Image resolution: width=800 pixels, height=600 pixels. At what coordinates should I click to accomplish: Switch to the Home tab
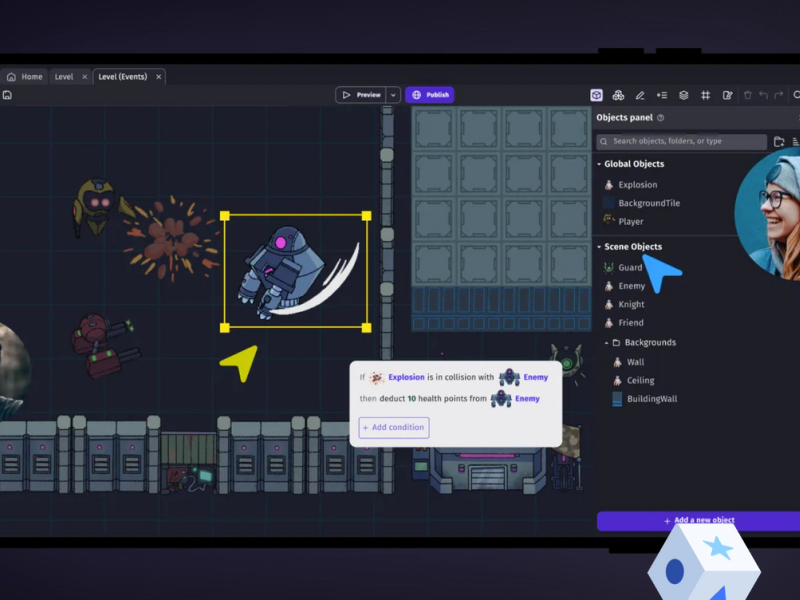(x=24, y=77)
